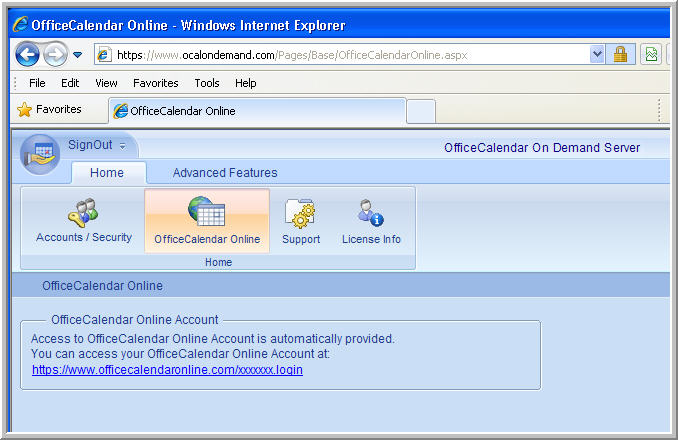Click the Internet Explorer title bar logo
The height and width of the screenshot is (440, 678).
coord(20,24)
